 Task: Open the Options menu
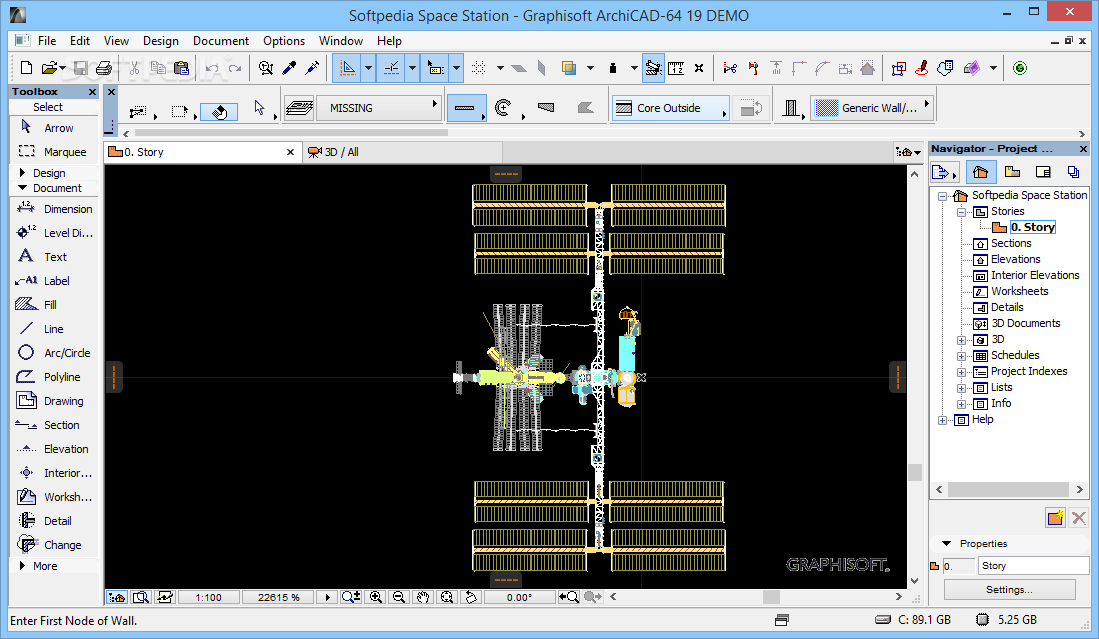click(x=284, y=41)
